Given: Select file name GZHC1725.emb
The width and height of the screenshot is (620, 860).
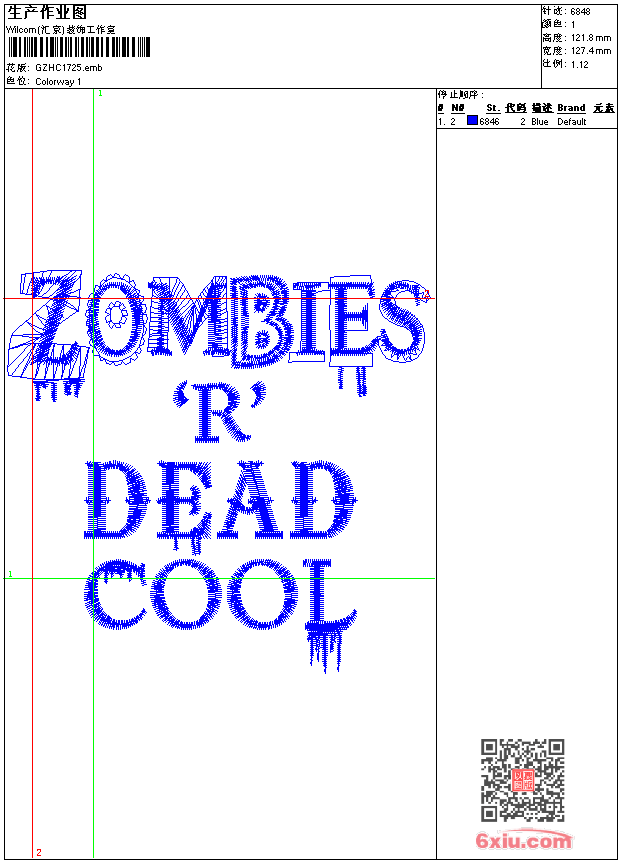Looking at the screenshot, I should click(x=69, y=68).
